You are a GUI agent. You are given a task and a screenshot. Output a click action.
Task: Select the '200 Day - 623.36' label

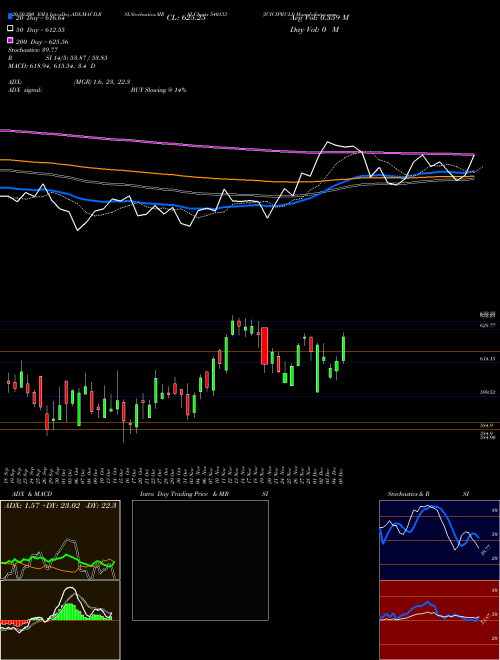(42, 42)
